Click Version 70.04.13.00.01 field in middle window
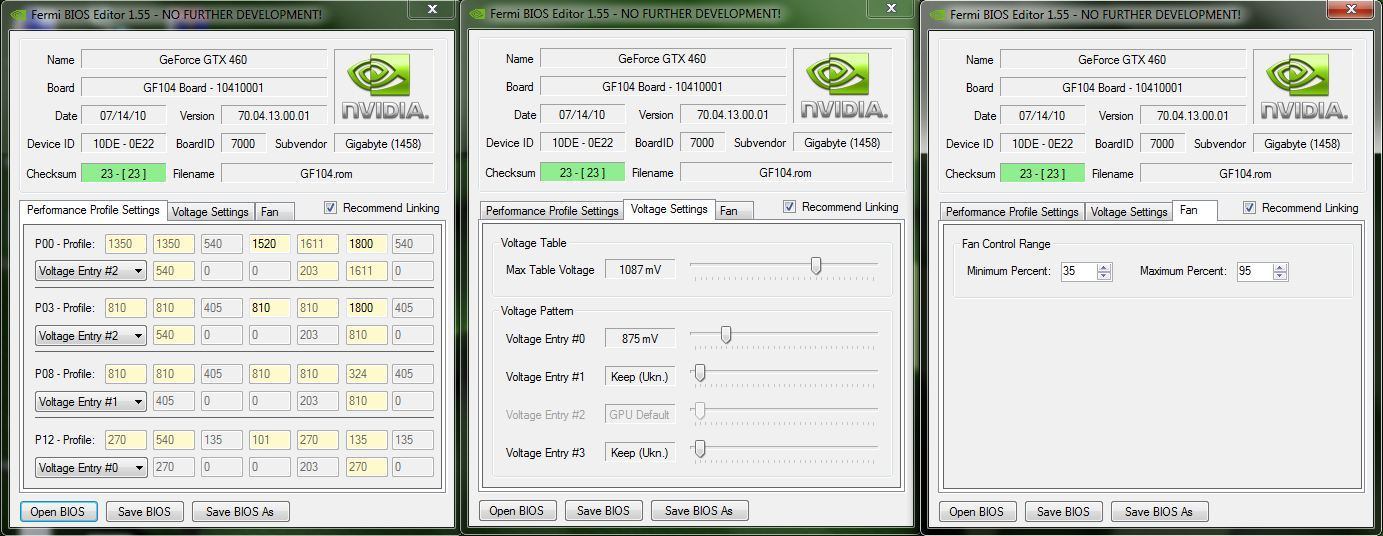This screenshot has height=536, width=1383. [733, 114]
